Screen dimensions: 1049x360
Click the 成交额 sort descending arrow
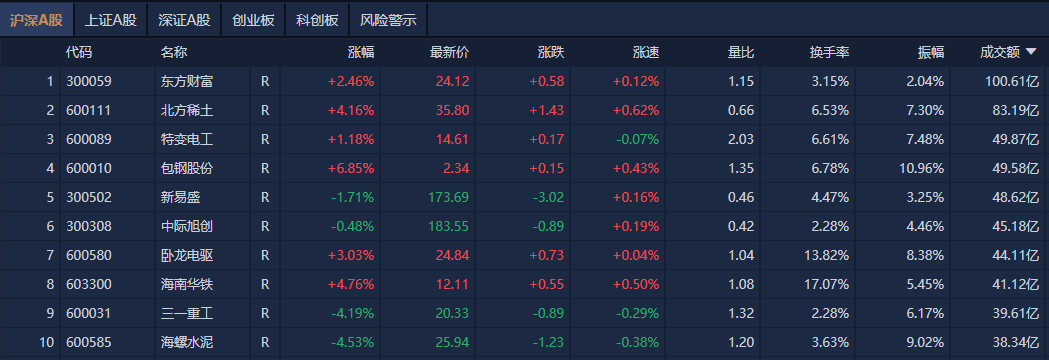[x=1031, y=52]
